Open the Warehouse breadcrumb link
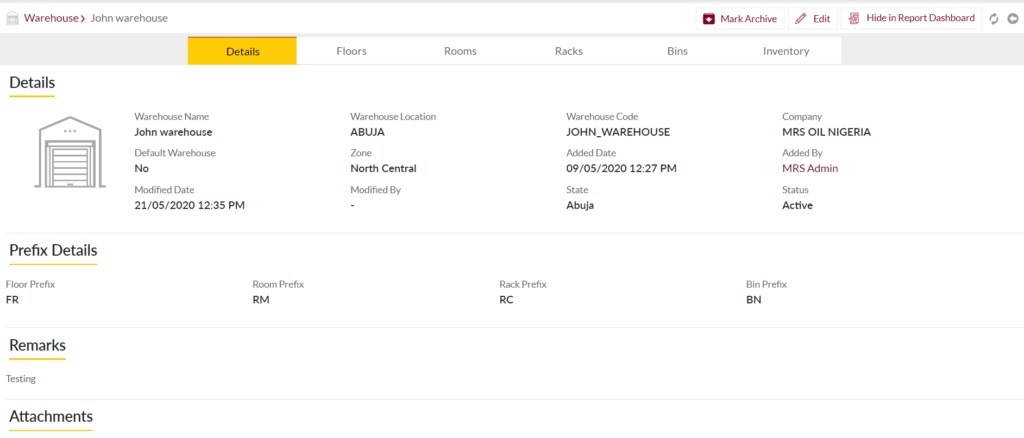1024x438 pixels. coord(51,18)
